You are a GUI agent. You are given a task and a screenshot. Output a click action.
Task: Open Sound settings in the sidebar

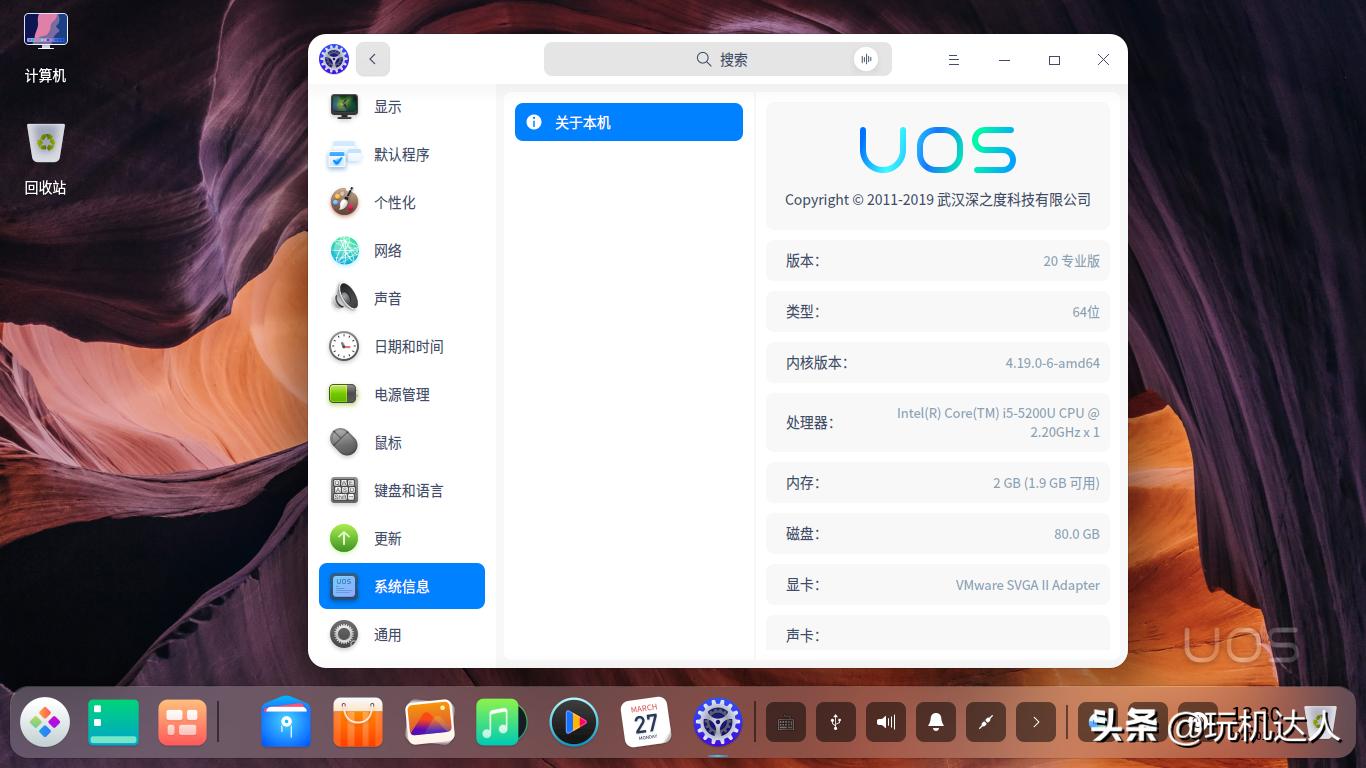pyautogui.click(x=388, y=298)
